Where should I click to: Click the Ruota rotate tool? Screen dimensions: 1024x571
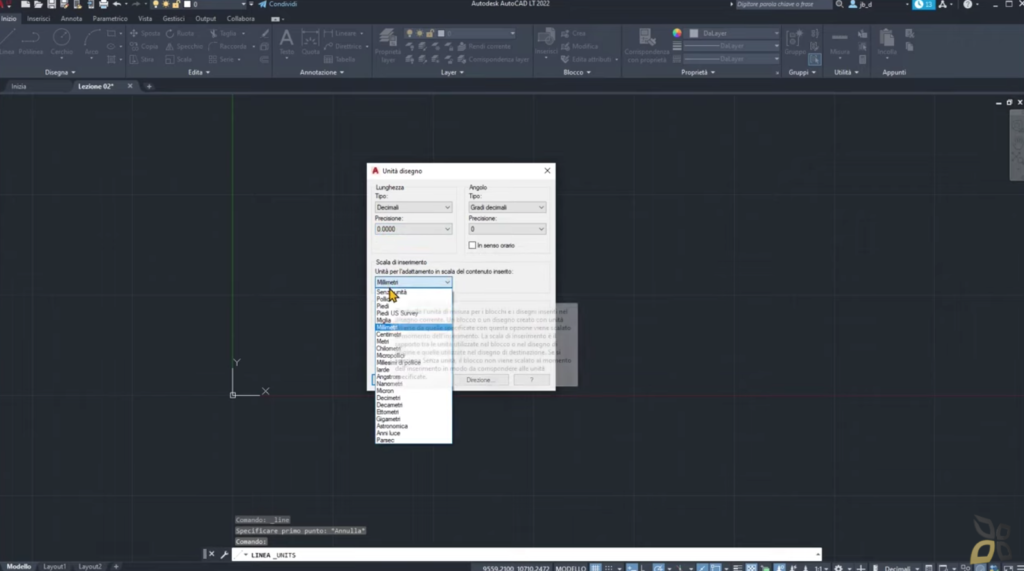pos(180,33)
